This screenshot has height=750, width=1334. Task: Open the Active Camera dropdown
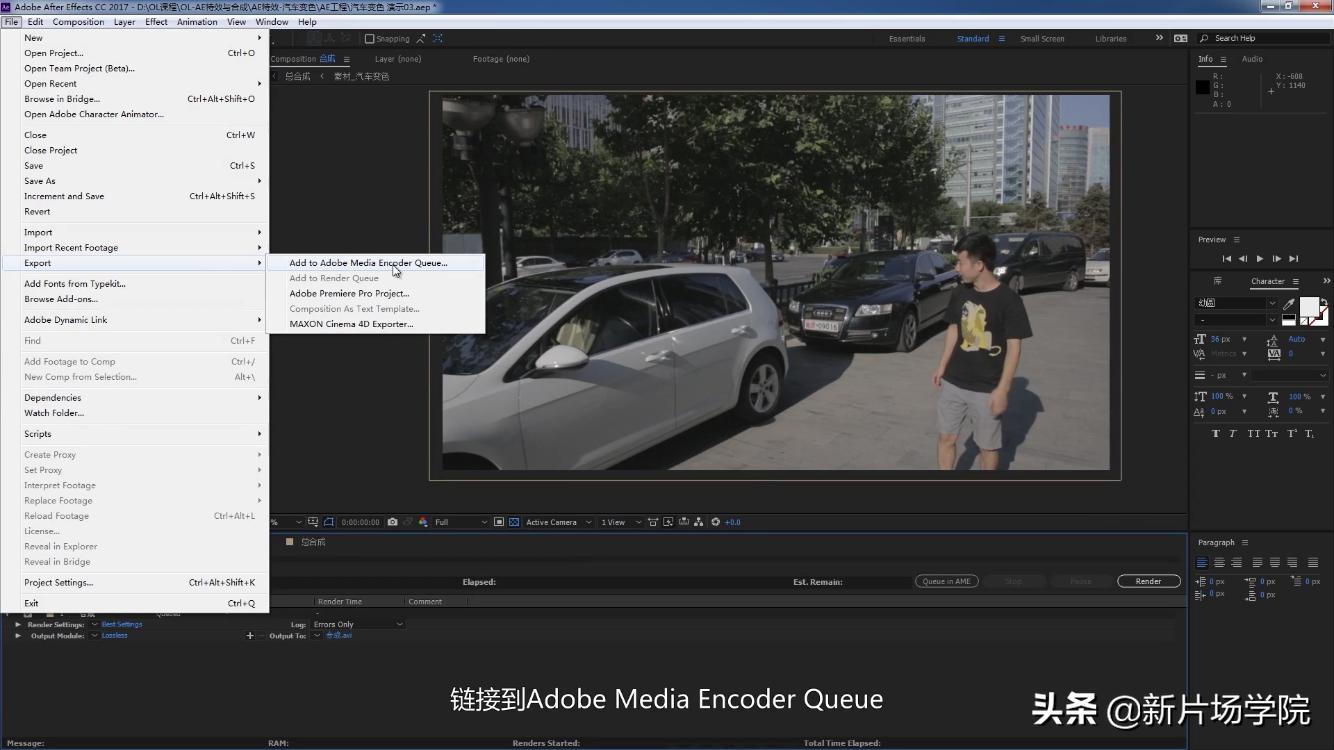pos(555,522)
